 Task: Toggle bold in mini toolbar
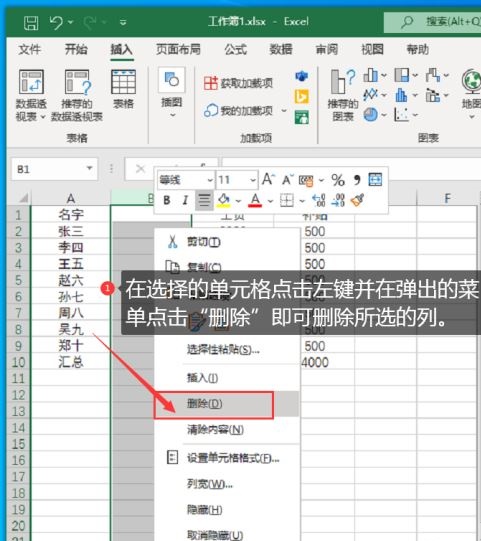coord(167,200)
